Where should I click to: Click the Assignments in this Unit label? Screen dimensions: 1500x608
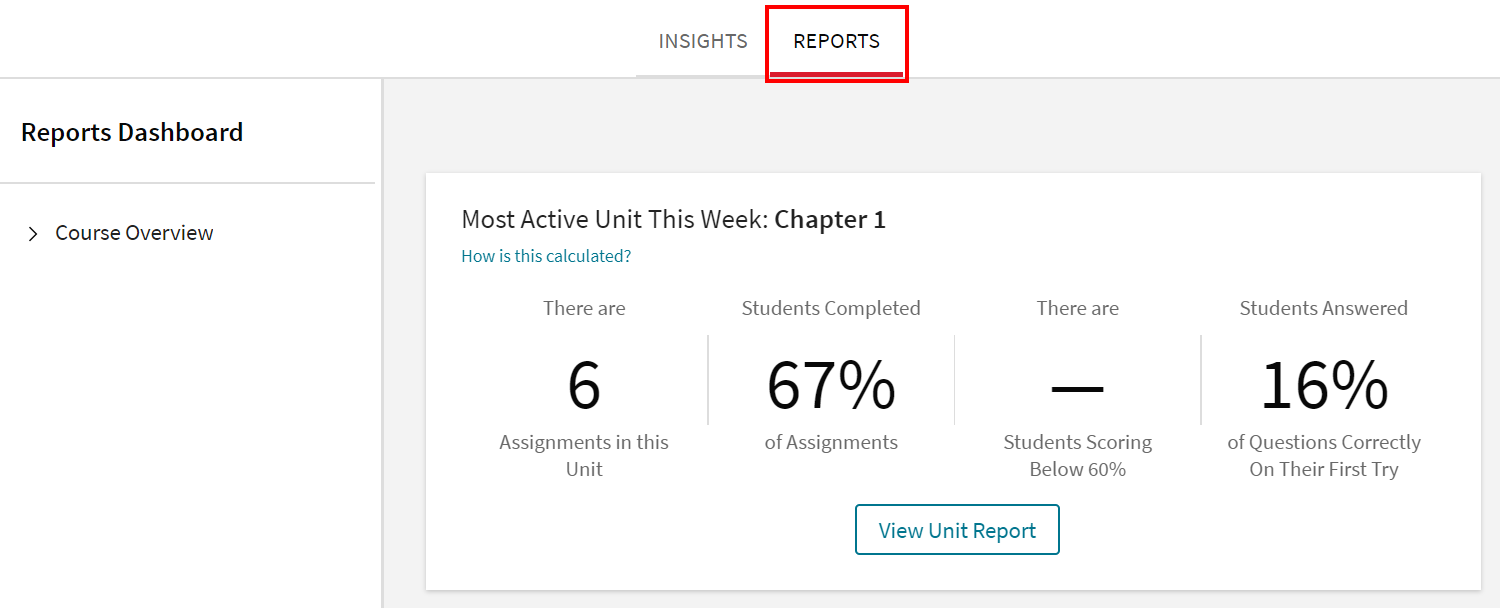(584, 455)
